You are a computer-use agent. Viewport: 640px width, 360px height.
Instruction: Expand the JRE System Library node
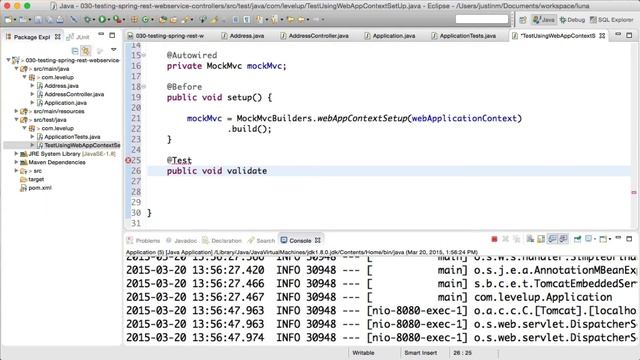point(16,154)
